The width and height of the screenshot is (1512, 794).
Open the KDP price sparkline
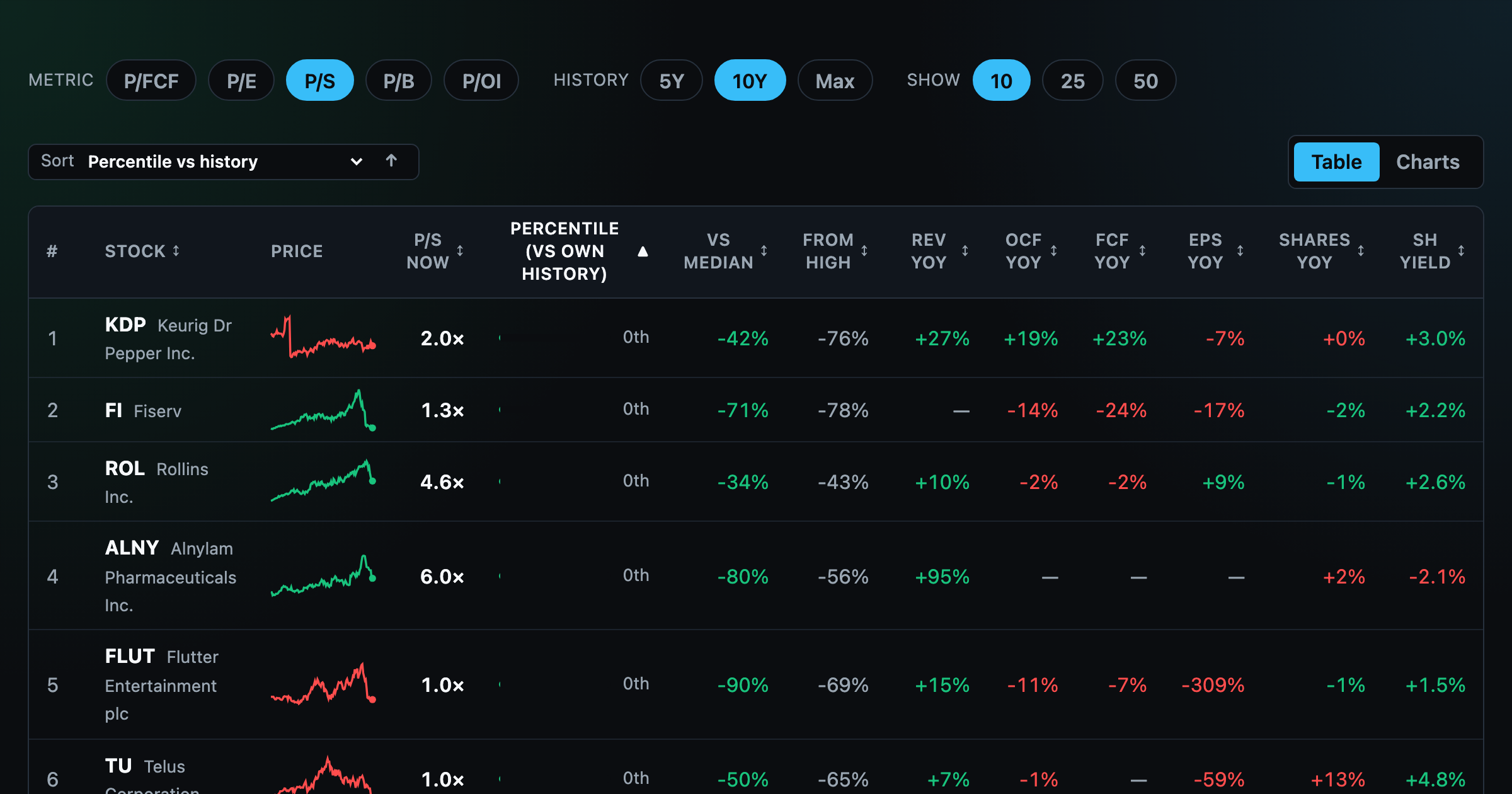tap(324, 337)
